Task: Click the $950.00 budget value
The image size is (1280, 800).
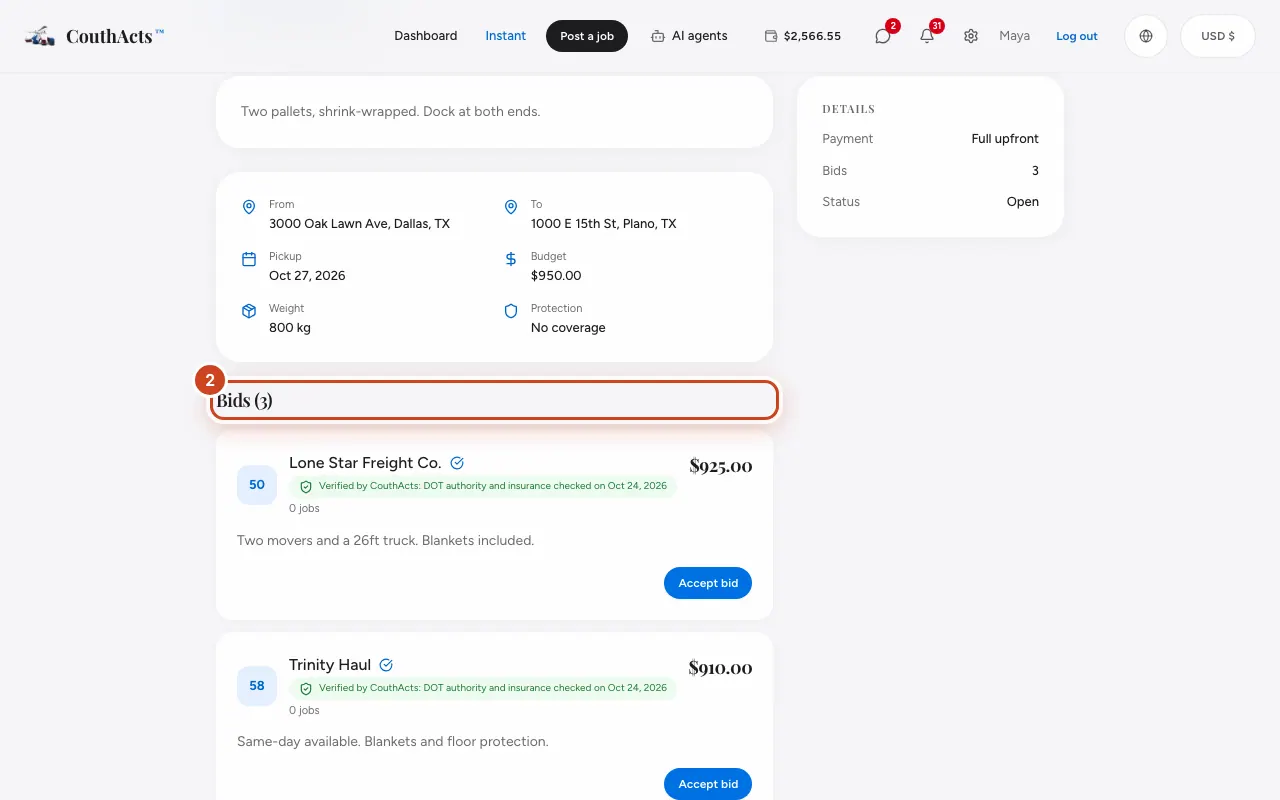Action: point(556,276)
